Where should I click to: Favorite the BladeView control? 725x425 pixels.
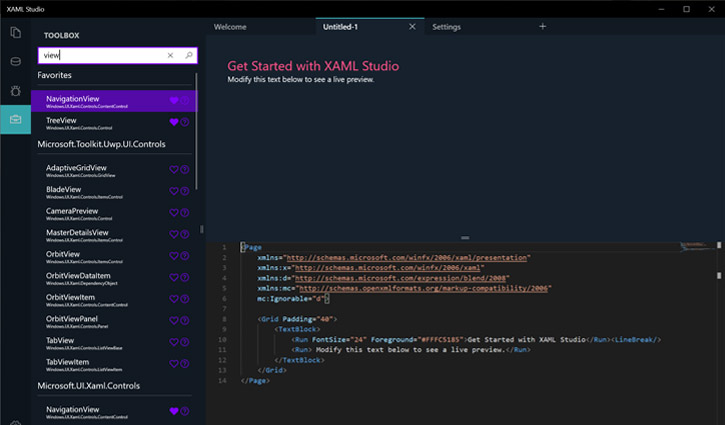point(174,191)
